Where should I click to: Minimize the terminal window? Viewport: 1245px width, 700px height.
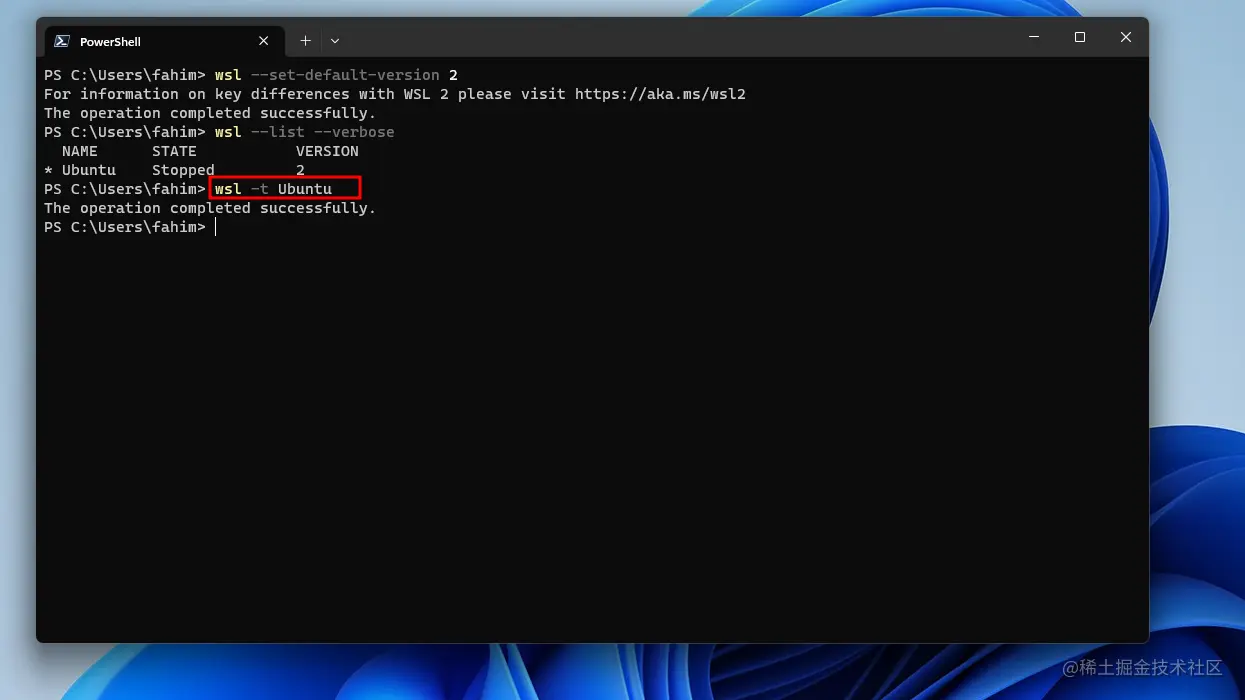point(1034,37)
